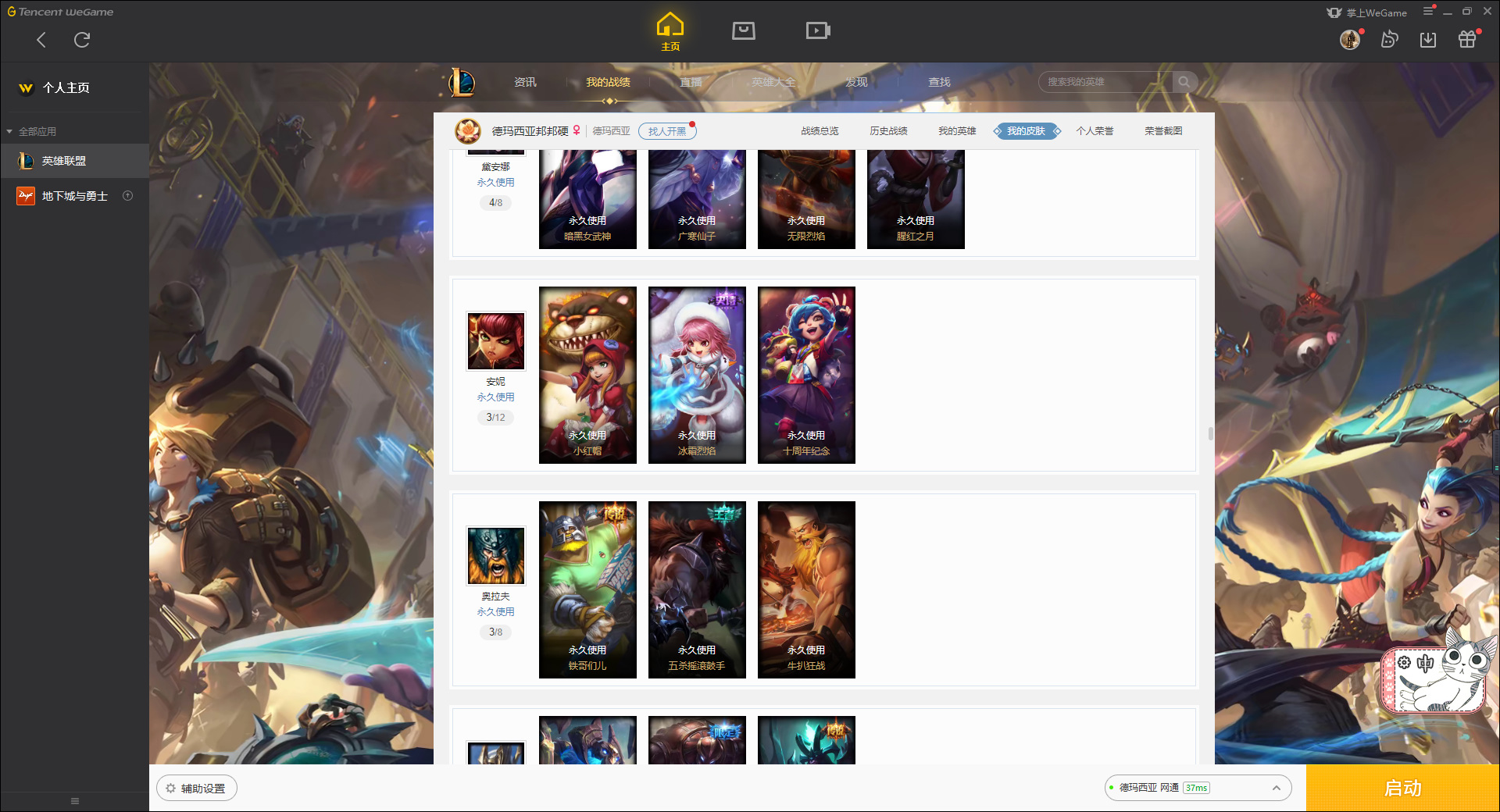Open 暗黑女武神 skin thumbnail
1500x812 pixels.
tap(587, 199)
